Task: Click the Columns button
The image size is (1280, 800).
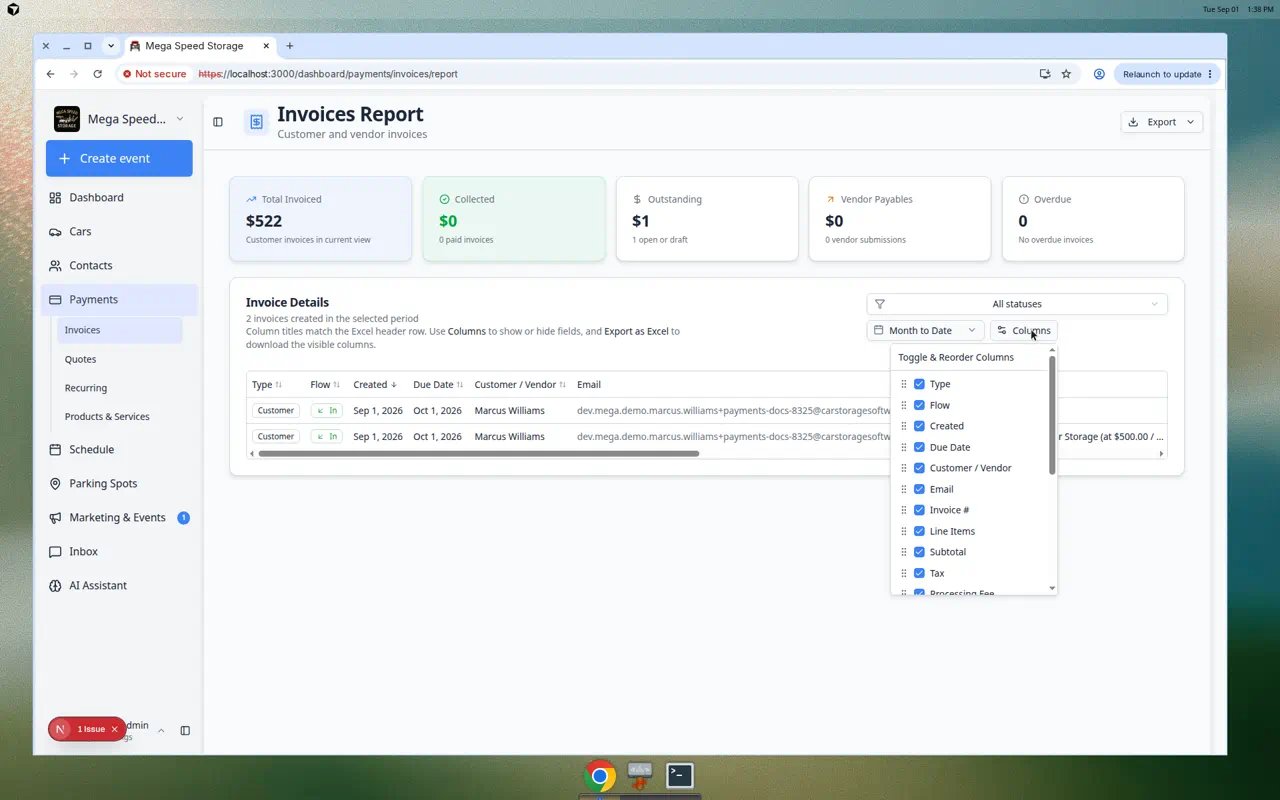Action: pos(1023,331)
